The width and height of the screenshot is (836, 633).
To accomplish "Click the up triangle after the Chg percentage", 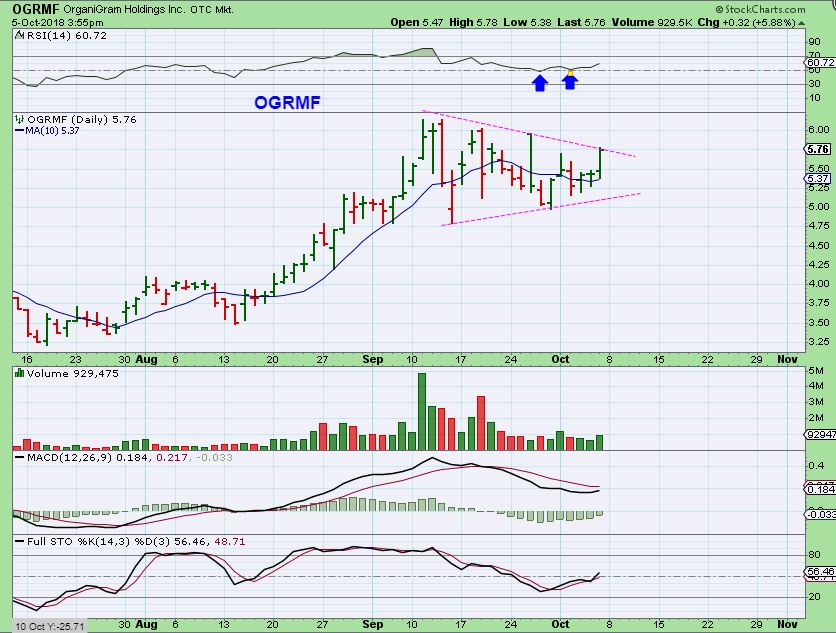I will point(801,23).
